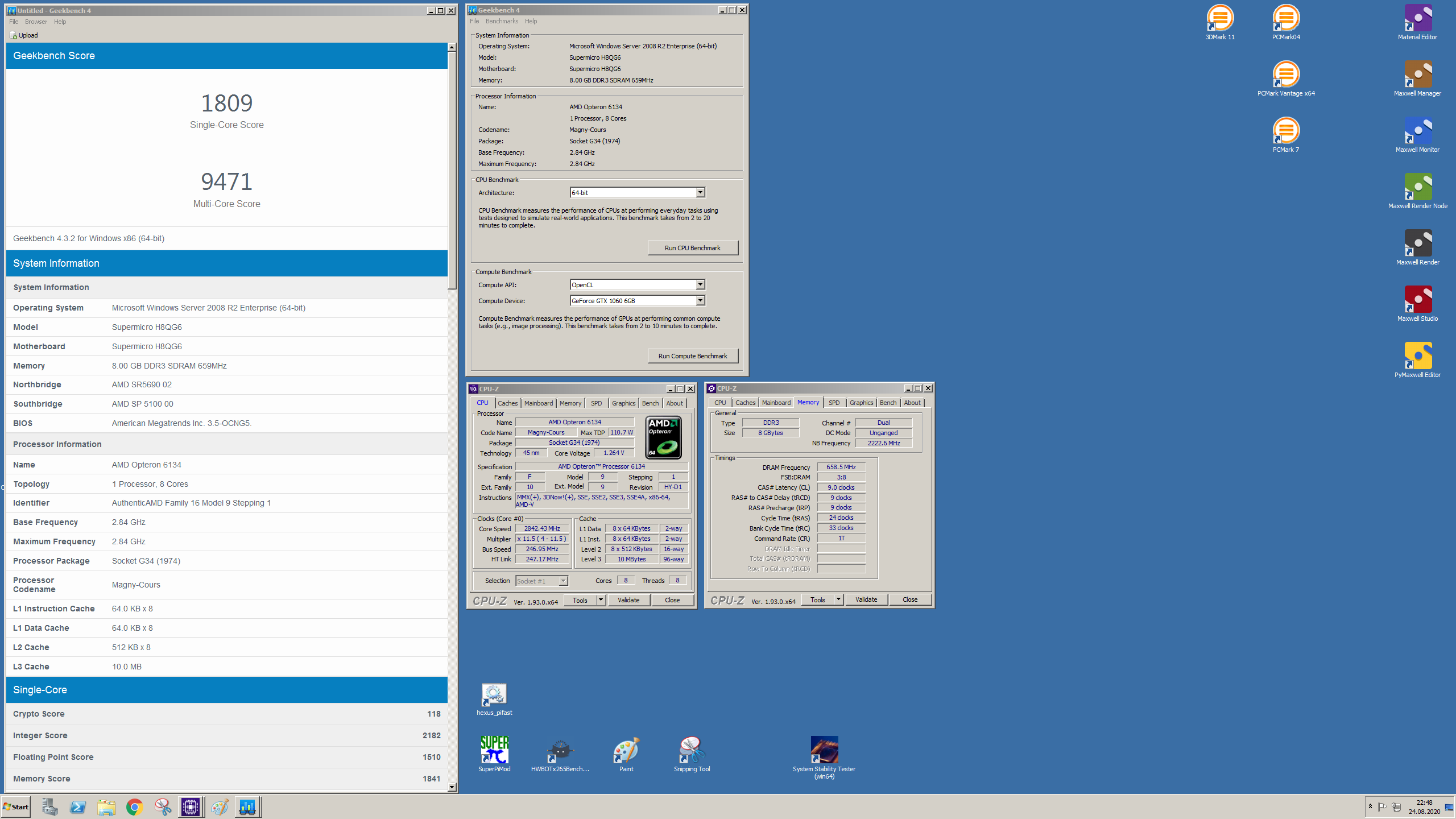Open the Maxwell Studio desktop icon

(1417, 304)
